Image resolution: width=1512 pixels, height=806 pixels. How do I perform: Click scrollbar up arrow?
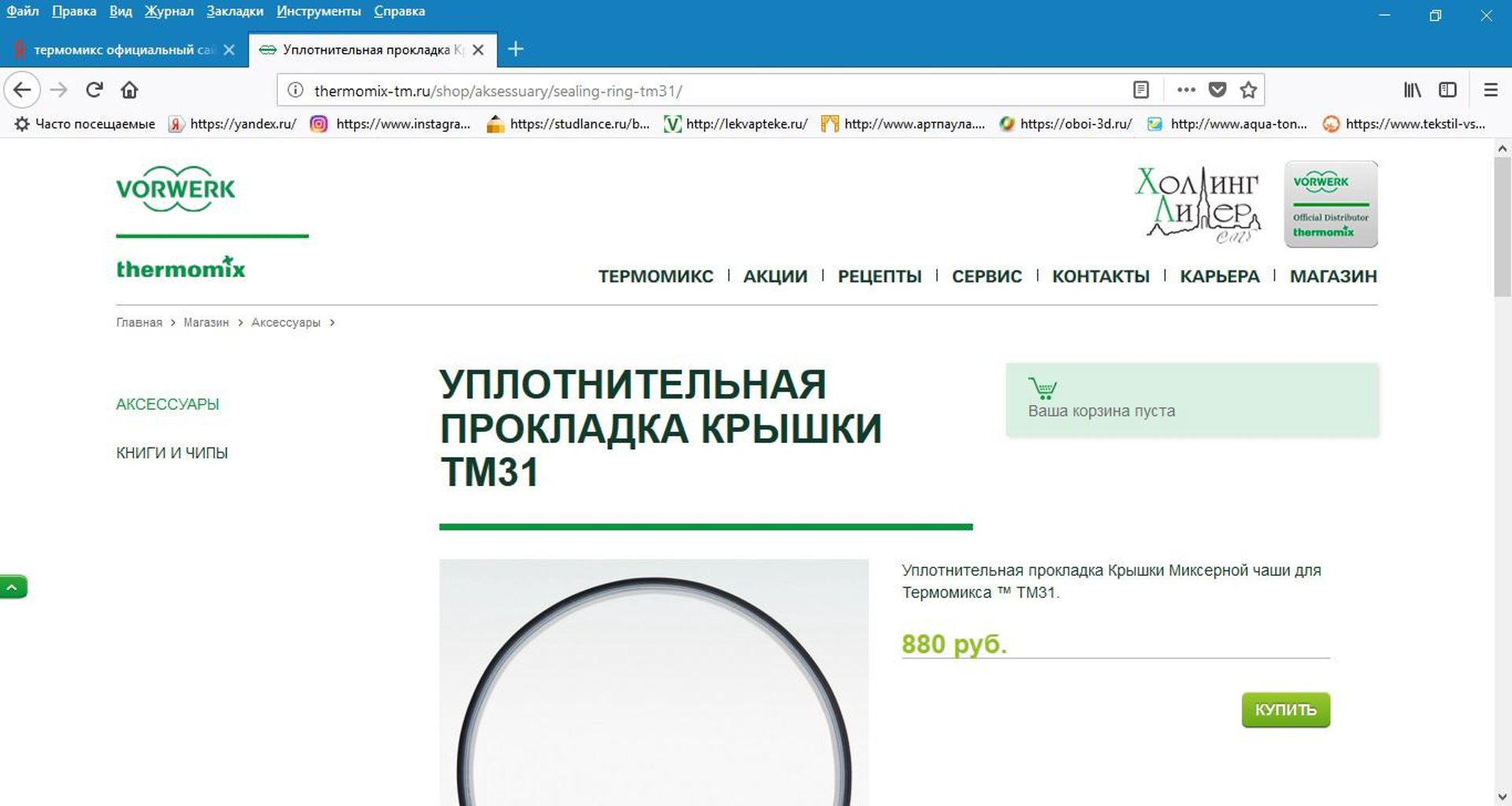(1502, 148)
